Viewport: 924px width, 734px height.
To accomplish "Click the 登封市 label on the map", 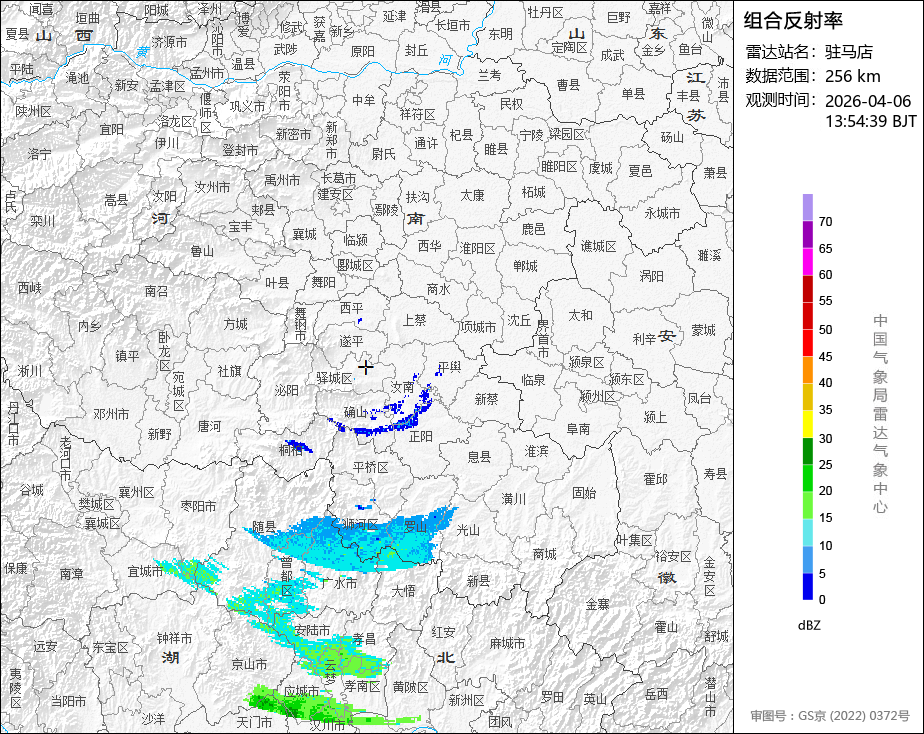I will click(x=240, y=150).
